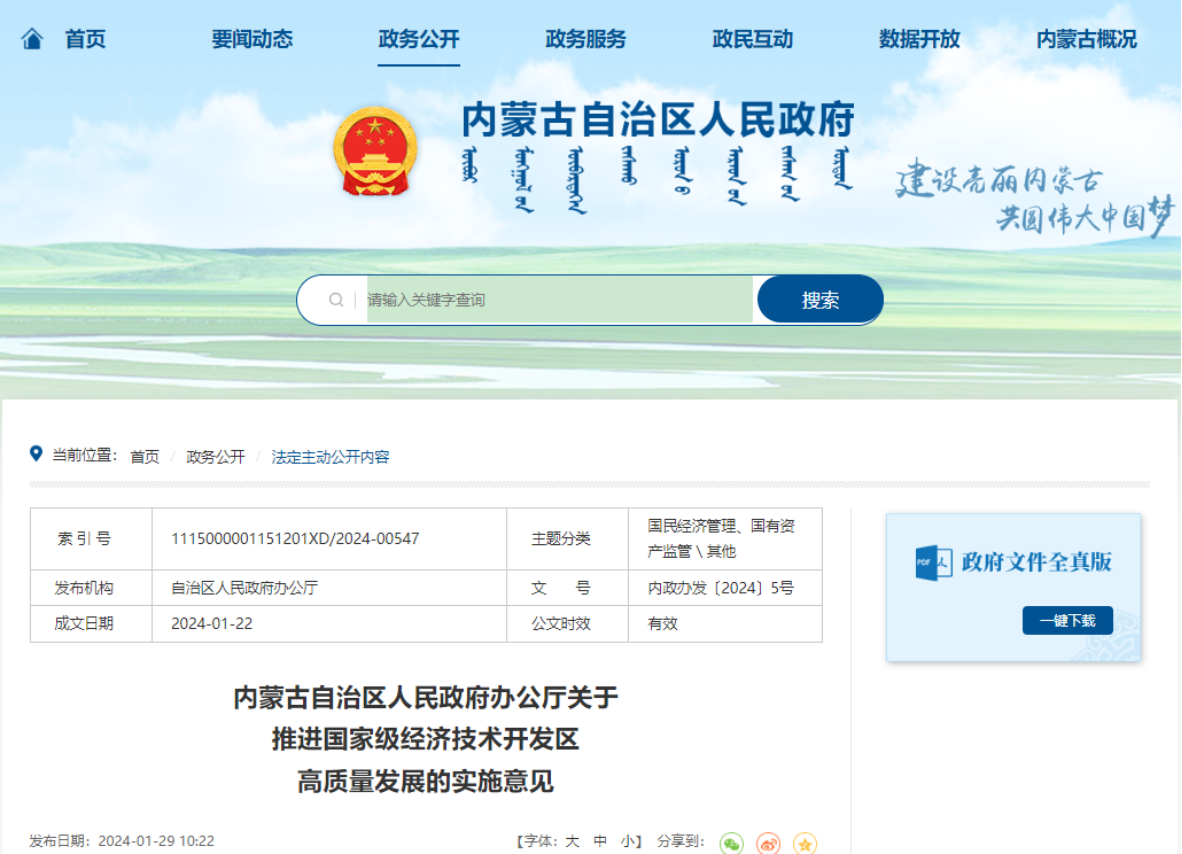Click the 有效 validity cell
Image resolution: width=1182 pixels, height=854 pixels.
coord(663,624)
